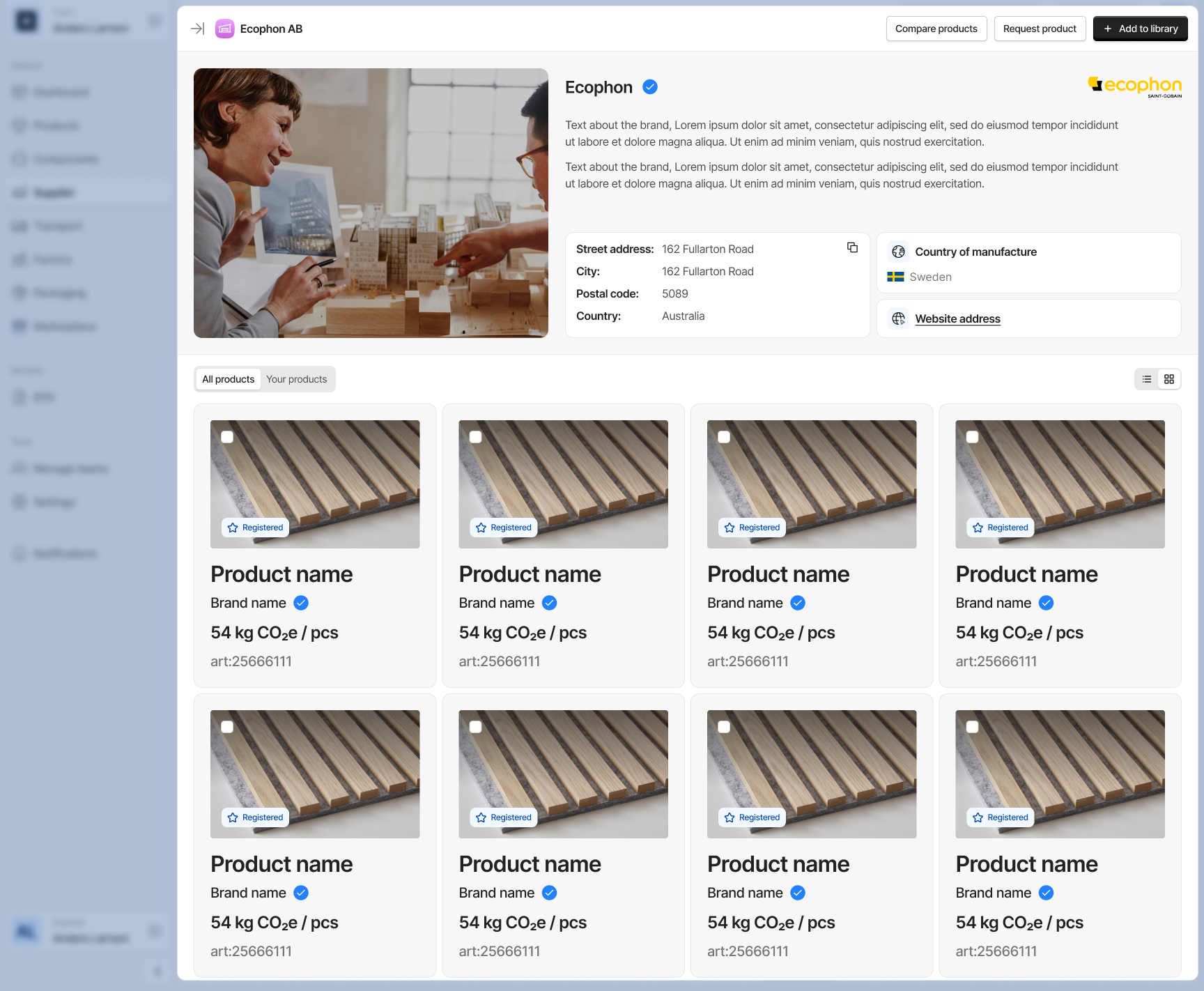Screen dimensions: 1204x991
Task: Click the ecophon Saint-Gobain logo
Action: pos(1135,86)
